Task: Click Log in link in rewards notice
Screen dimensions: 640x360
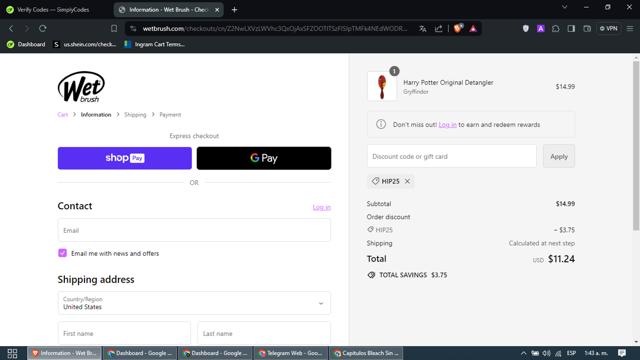Action: click(x=447, y=124)
